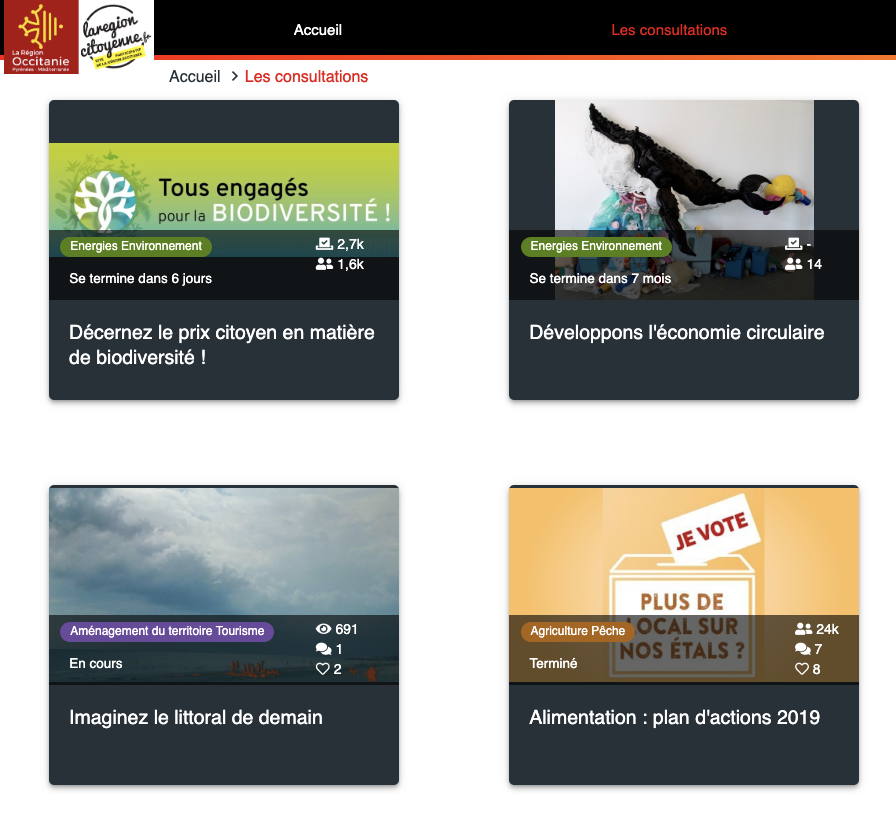Follow Les consultations breadcrumb link
The image size is (896, 821).
tap(306, 77)
